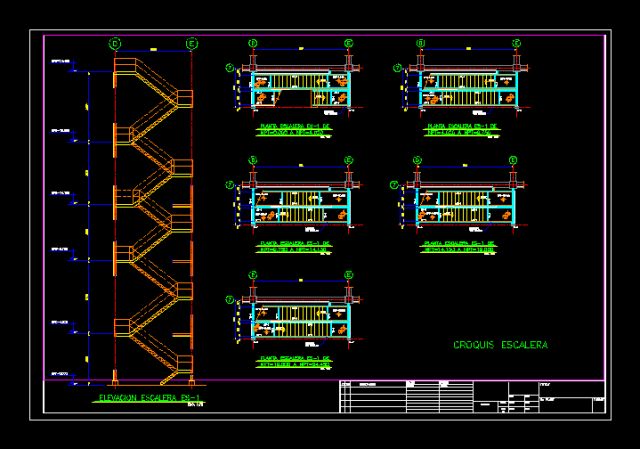Click the revision table in the title block
This screenshot has height=449, width=640.
(407, 397)
